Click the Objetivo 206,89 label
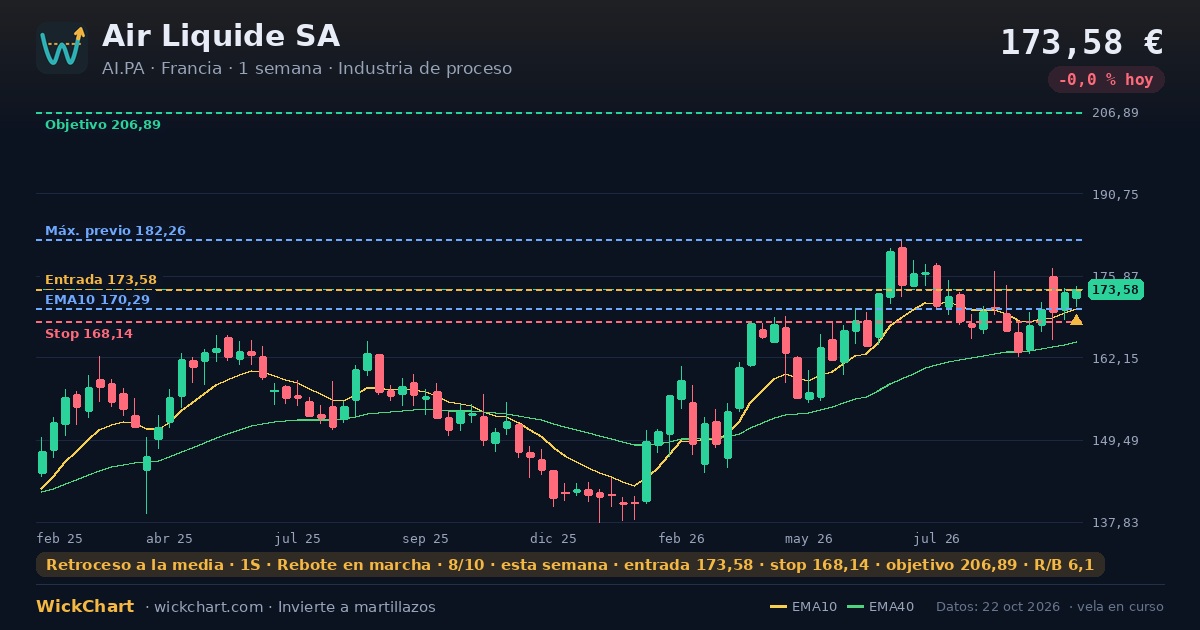The image size is (1200, 630). 102,125
